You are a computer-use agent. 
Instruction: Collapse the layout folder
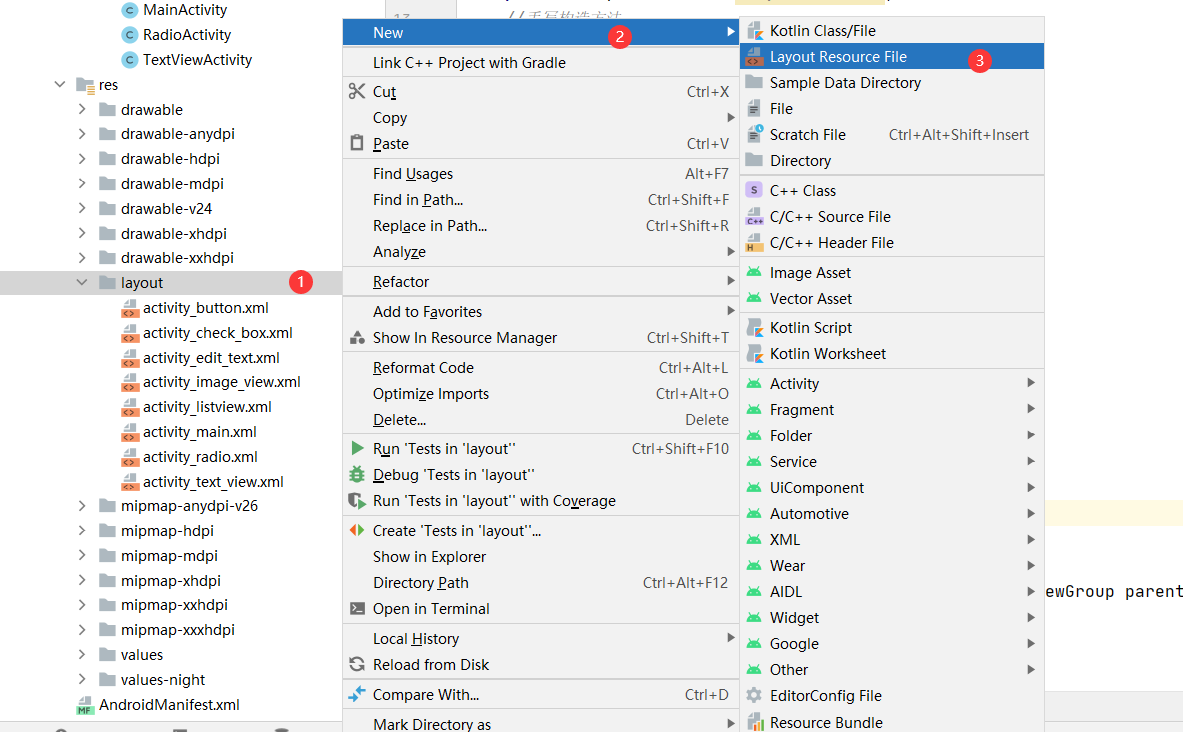82,283
